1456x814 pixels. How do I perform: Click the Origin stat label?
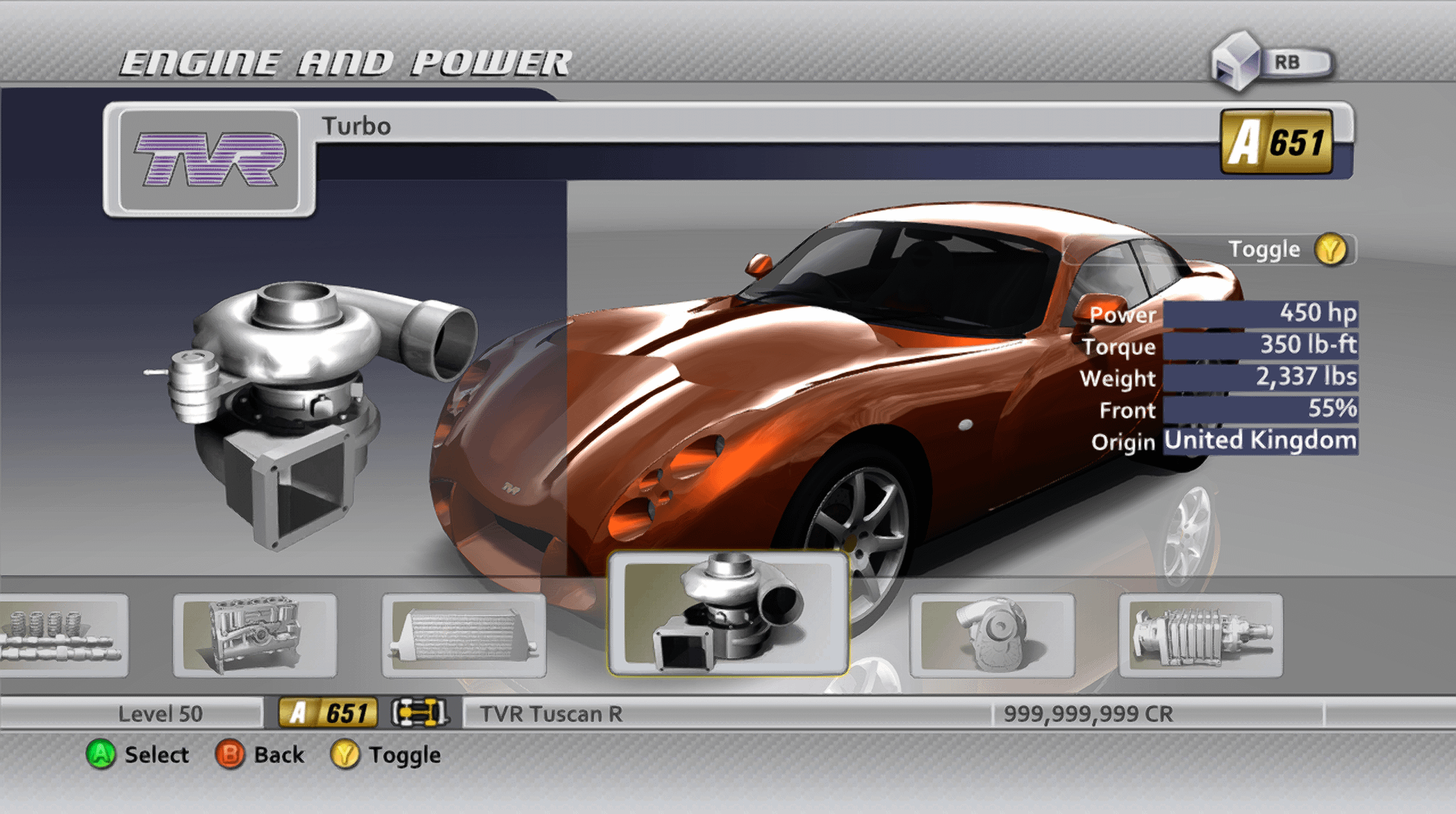(x=1123, y=443)
